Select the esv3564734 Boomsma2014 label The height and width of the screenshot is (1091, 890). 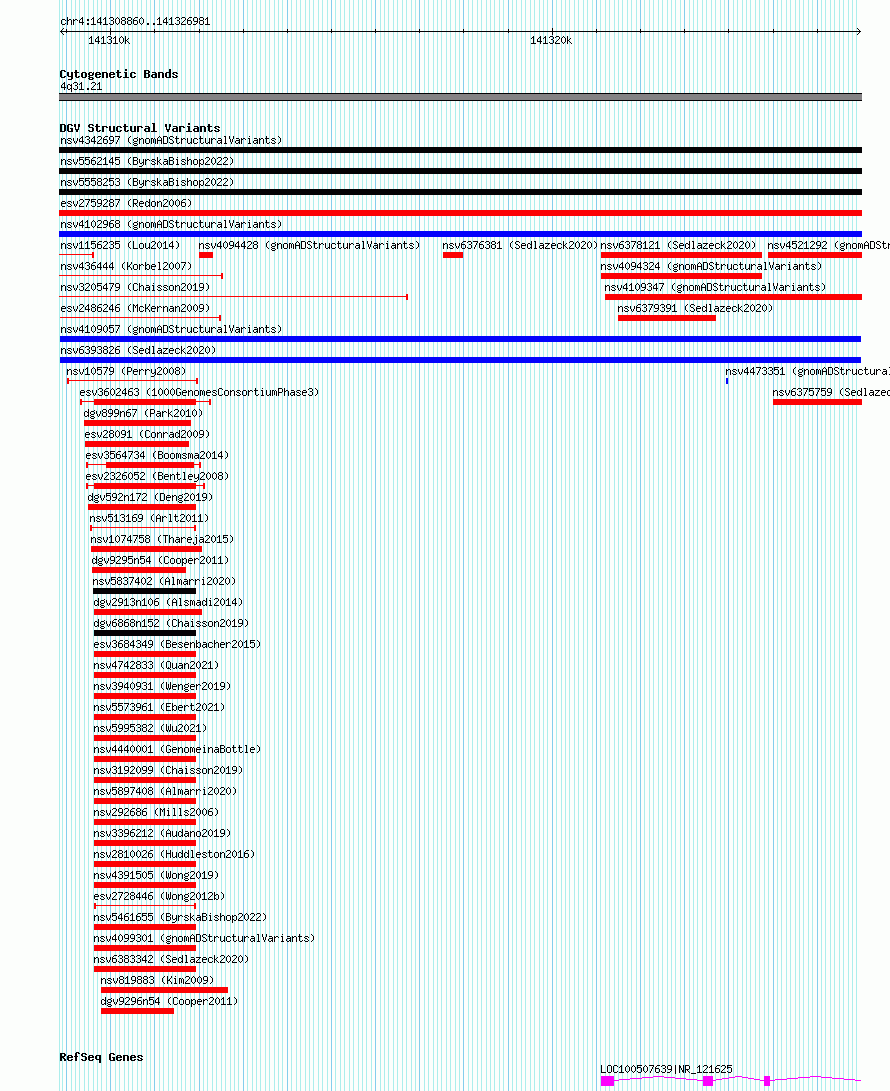157,455
